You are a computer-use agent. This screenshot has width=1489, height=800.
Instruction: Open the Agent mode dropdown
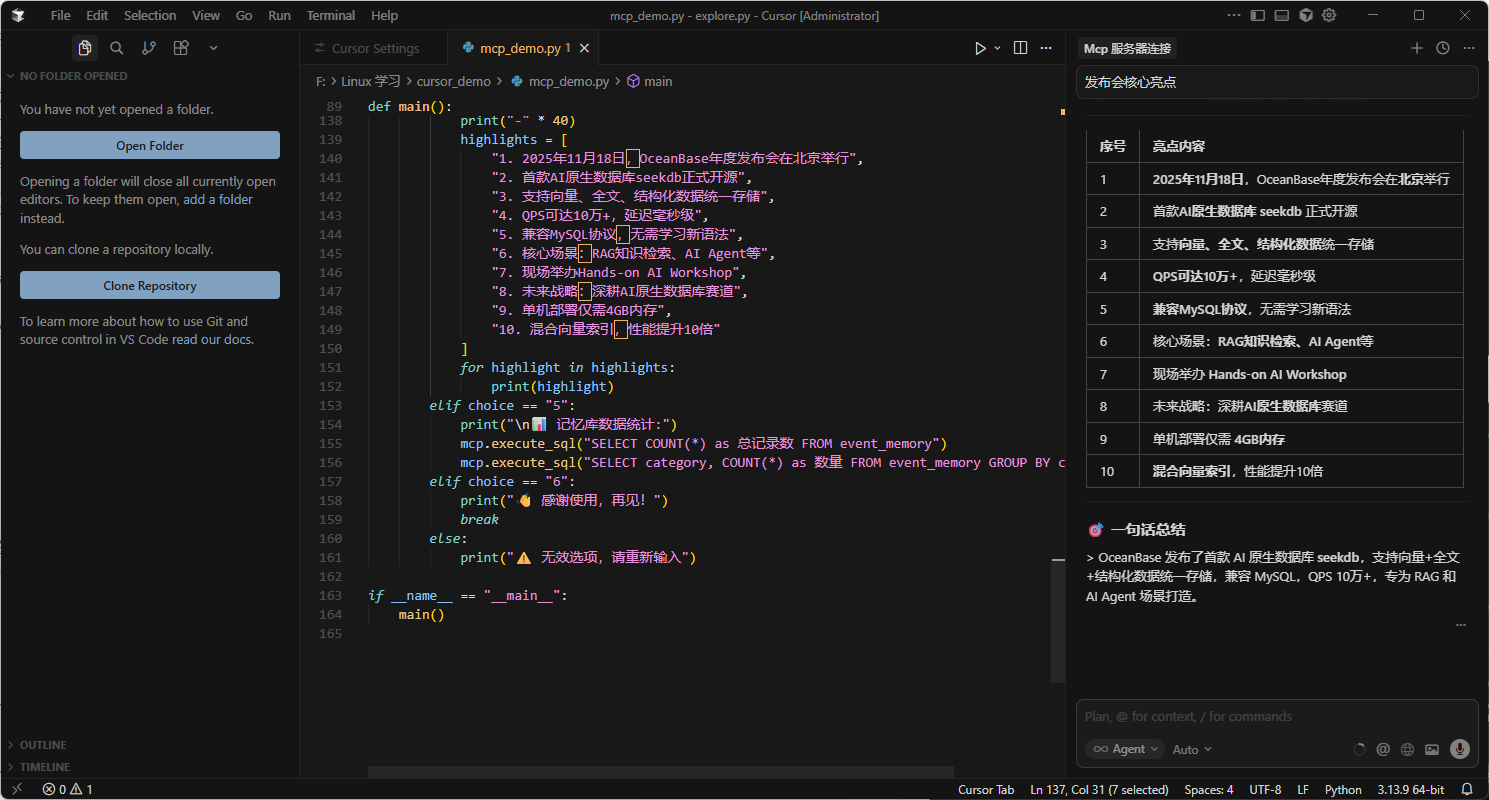pos(1125,749)
